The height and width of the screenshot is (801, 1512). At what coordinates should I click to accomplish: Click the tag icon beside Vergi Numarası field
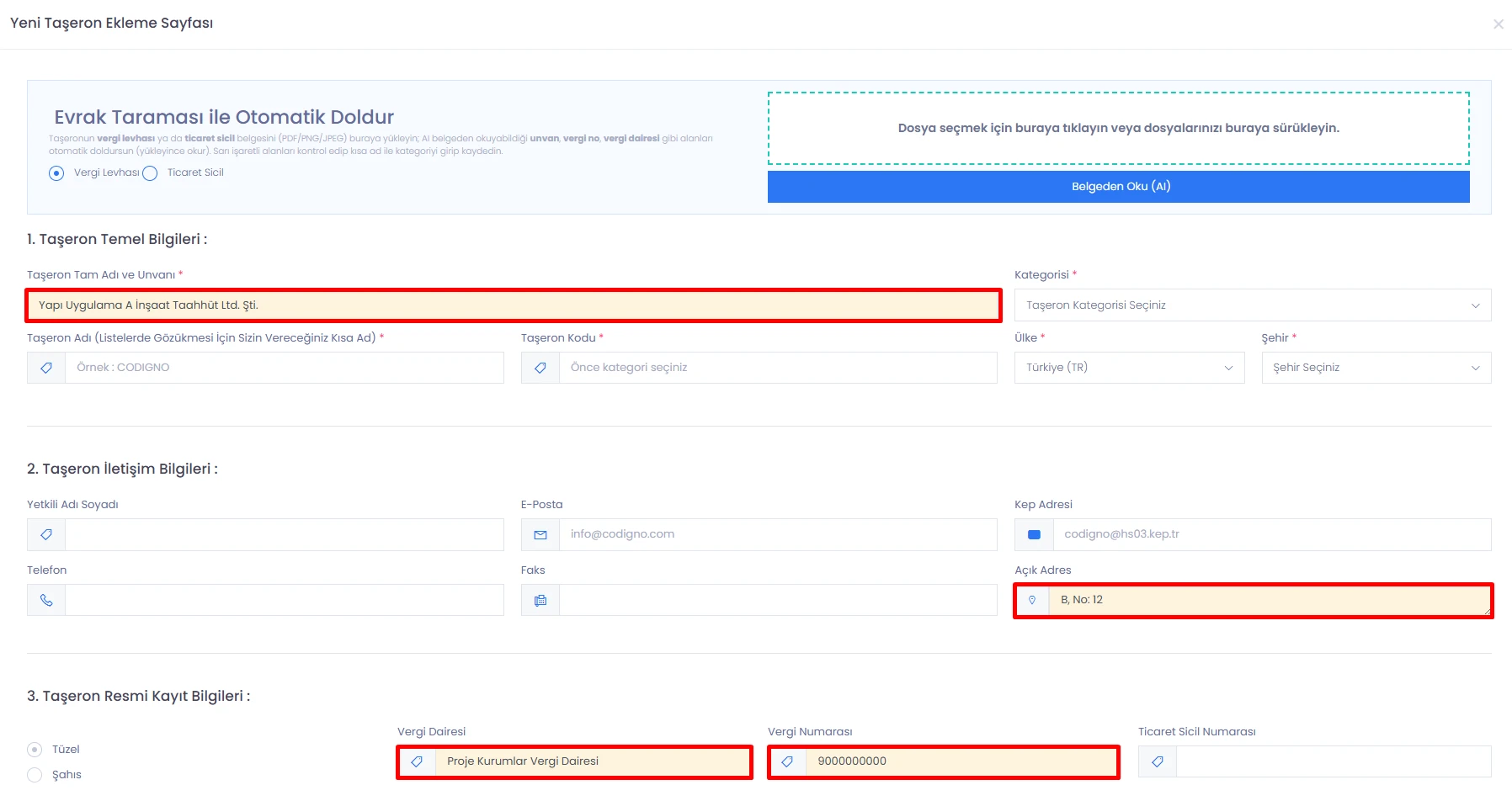click(x=787, y=761)
